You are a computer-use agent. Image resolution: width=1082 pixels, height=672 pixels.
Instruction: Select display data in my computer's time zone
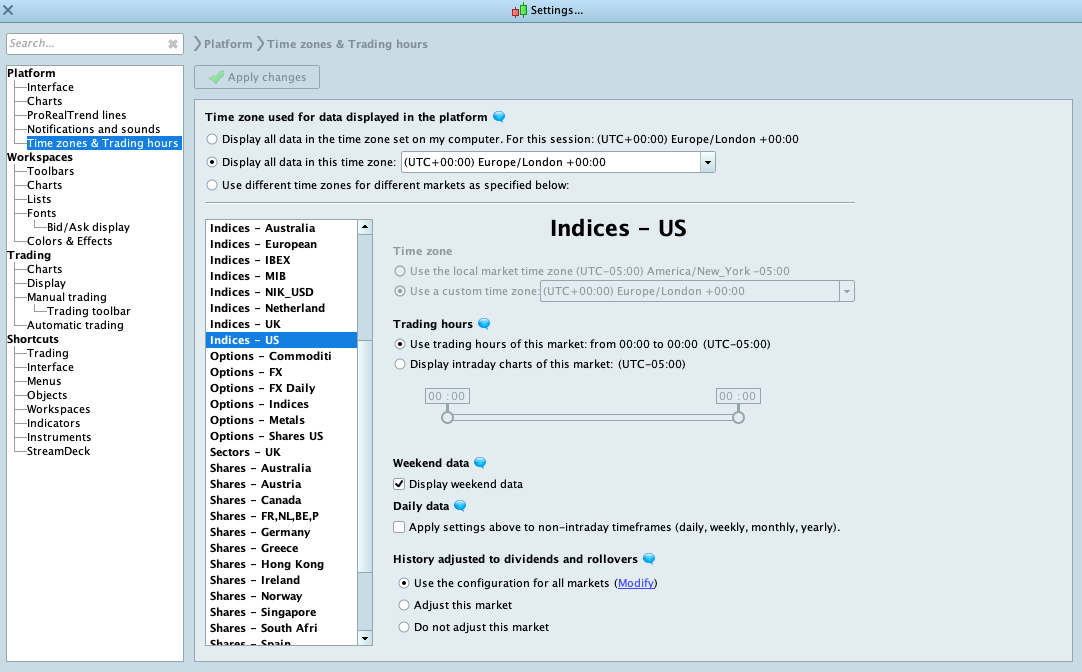coord(213,139)
